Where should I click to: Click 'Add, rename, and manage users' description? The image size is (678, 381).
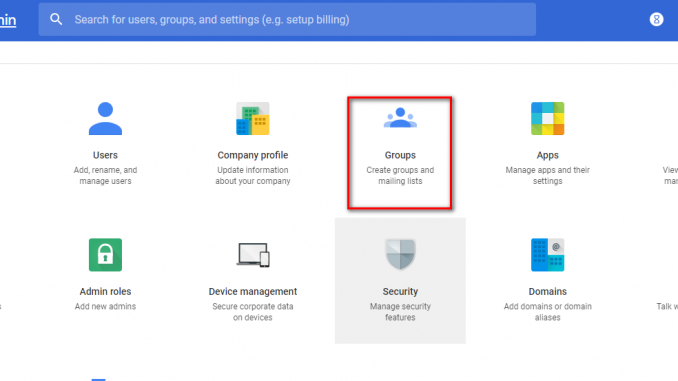105,176
